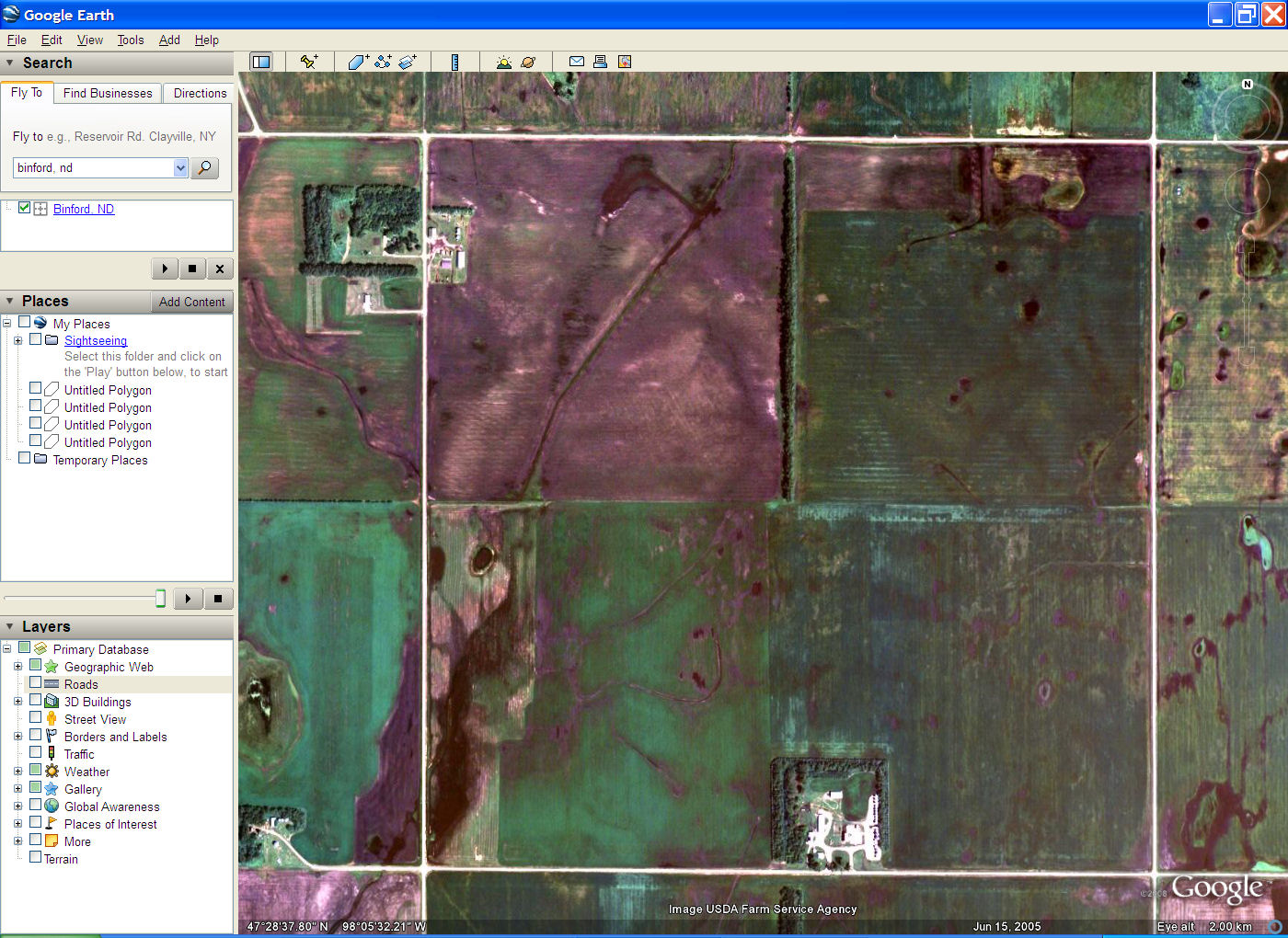Open the Tools menu

tap(131, 40)
